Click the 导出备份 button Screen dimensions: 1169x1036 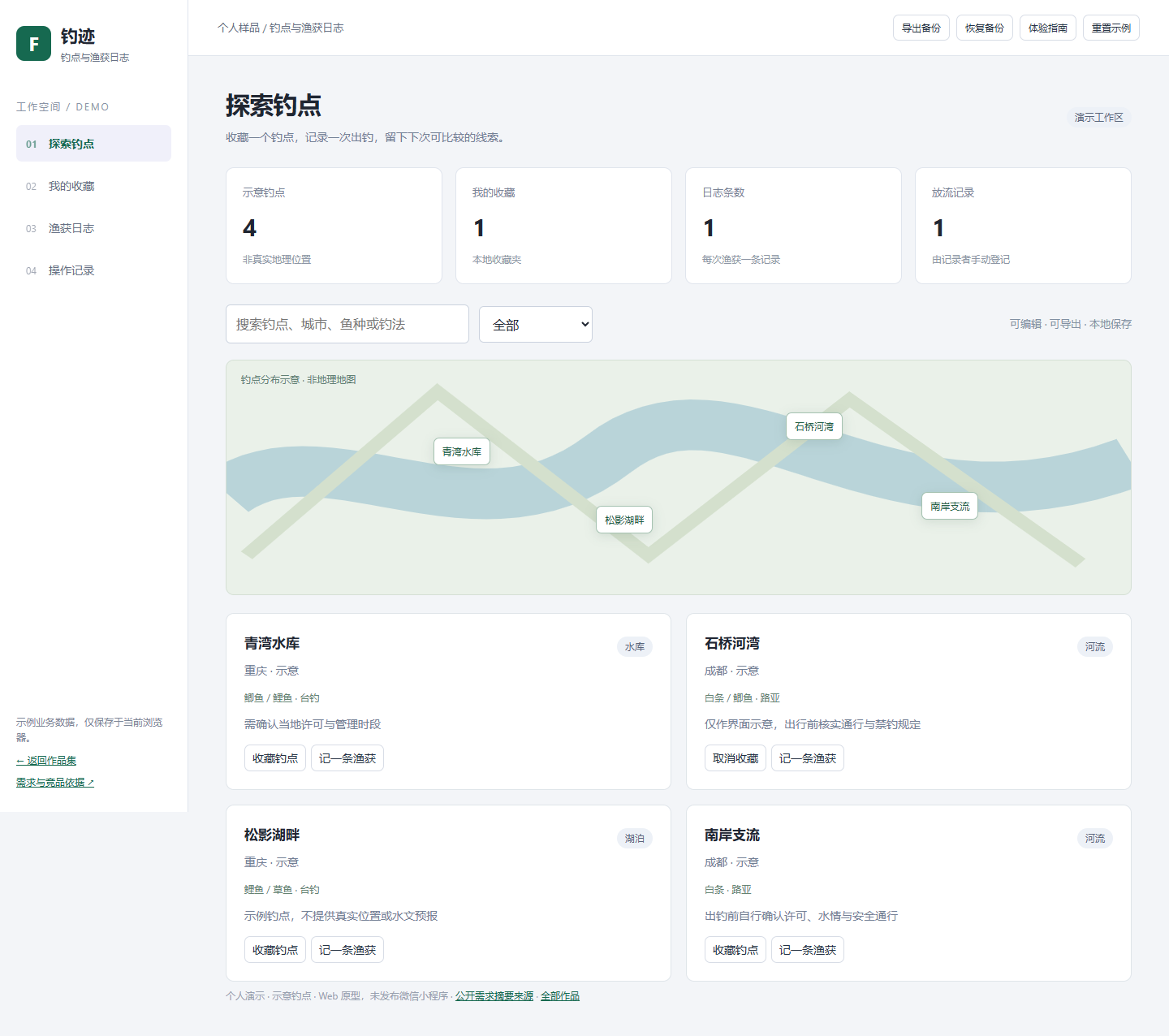(x=921, y=28)
